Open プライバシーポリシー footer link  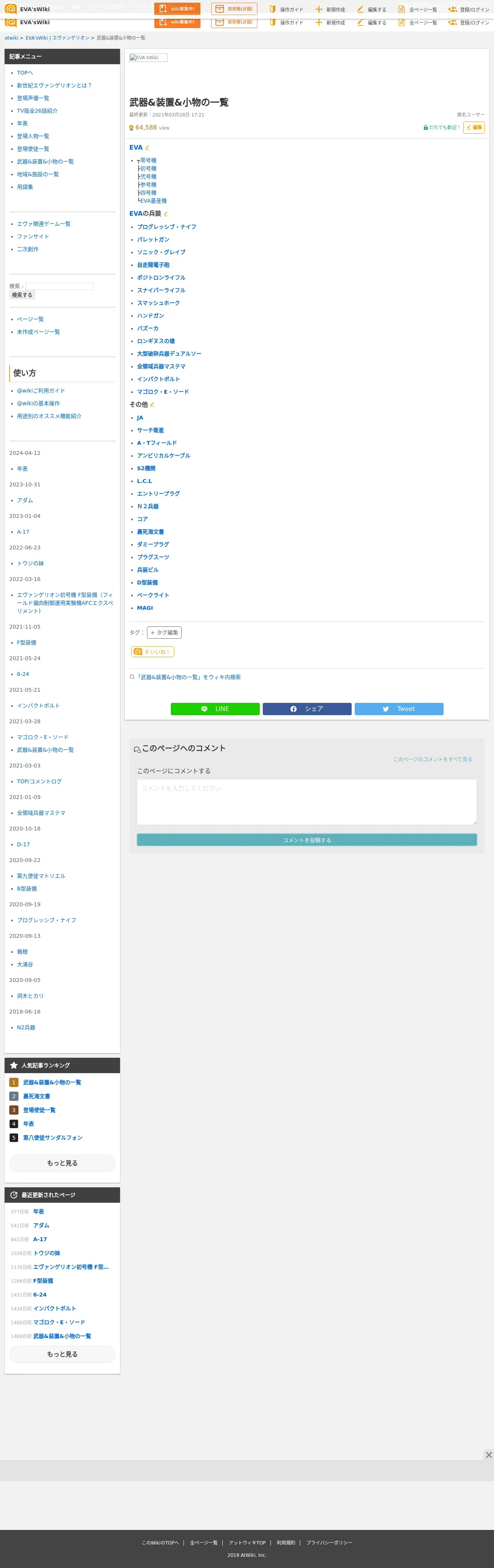click(329, 1543)
